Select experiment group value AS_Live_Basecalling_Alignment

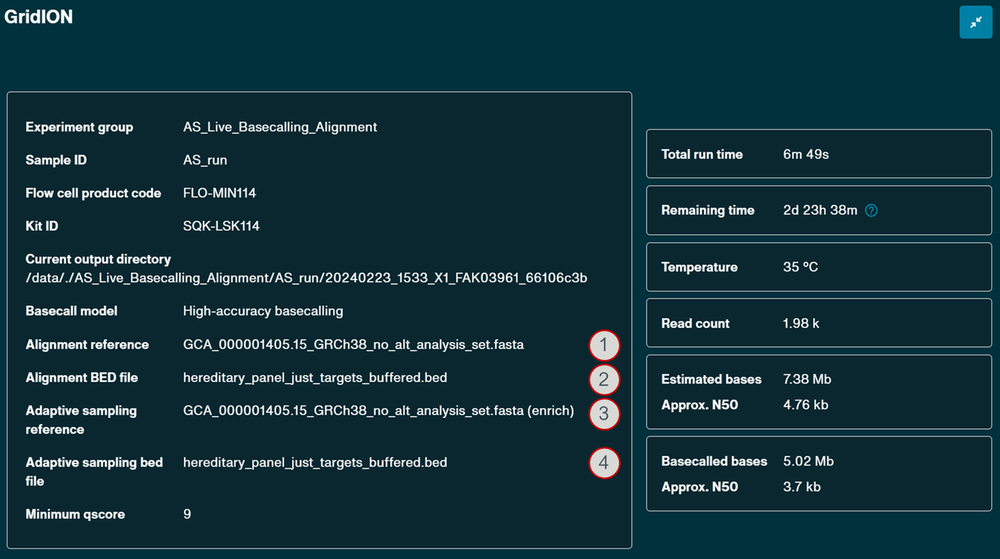coord(280,127)
